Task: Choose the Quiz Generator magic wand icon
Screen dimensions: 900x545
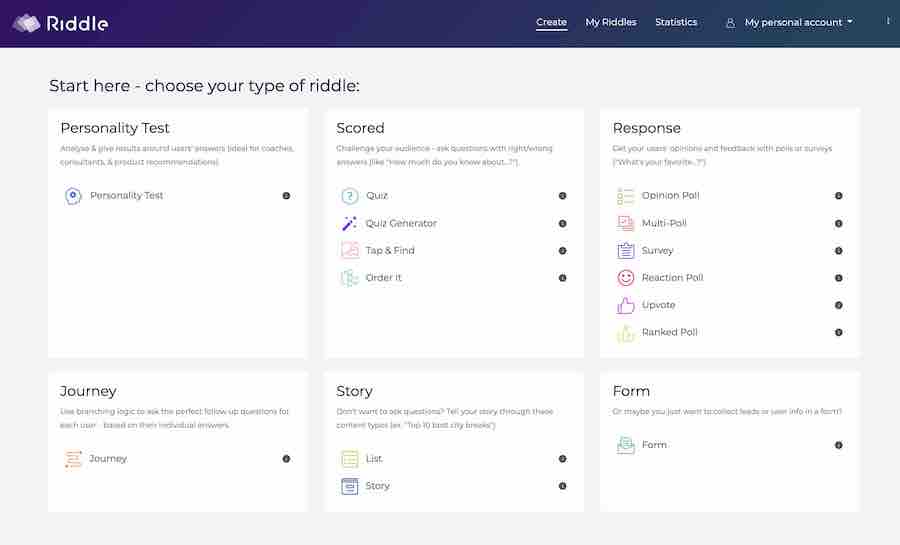Action: pyautogui.click(x=350, y=223)
